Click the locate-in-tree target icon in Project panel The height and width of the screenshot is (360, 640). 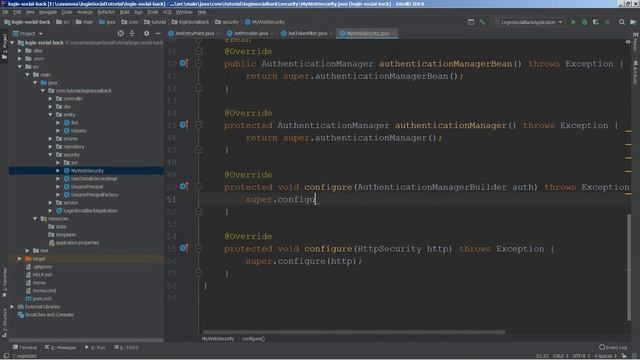coord(120,33)
